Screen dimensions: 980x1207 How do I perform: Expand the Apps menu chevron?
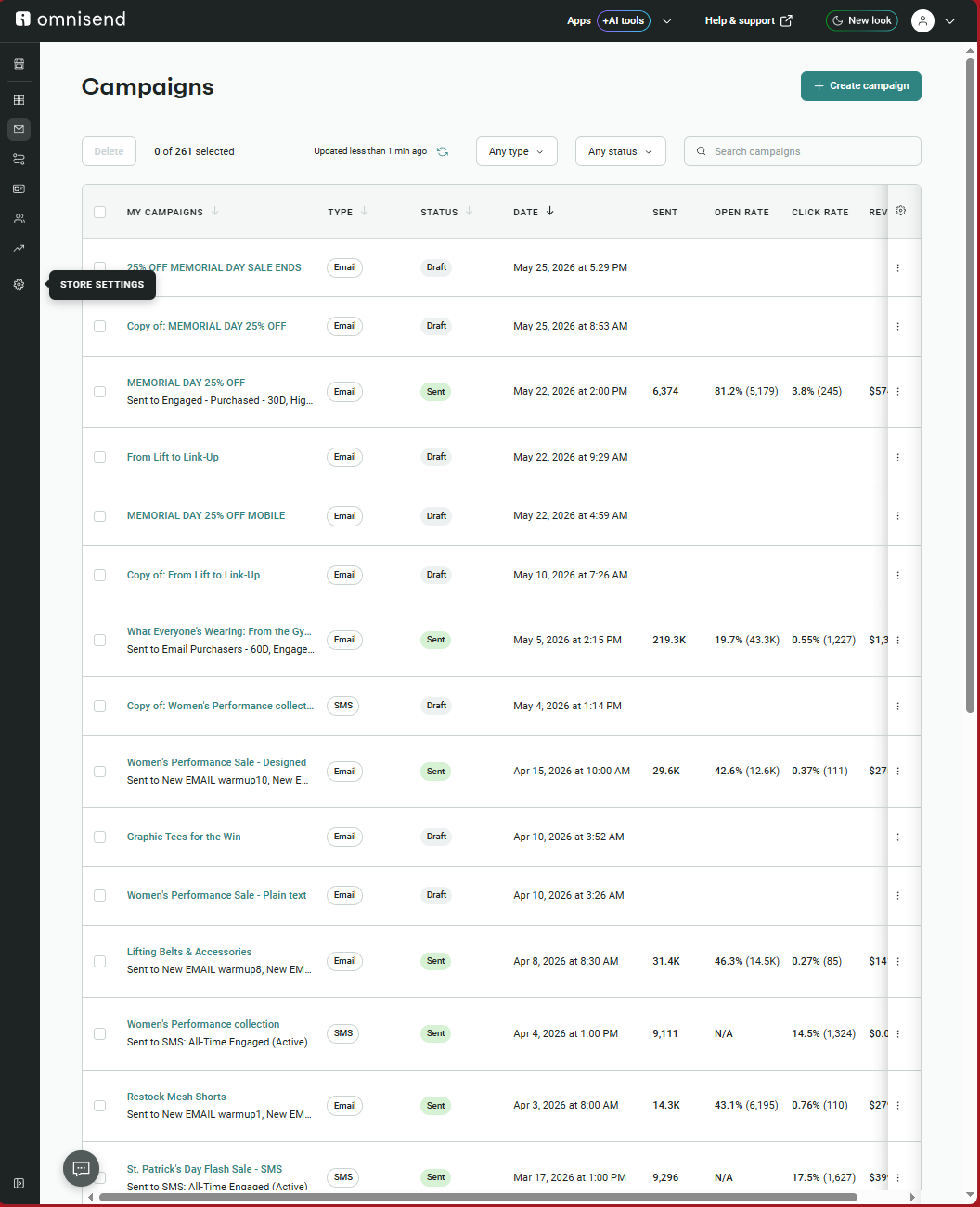click(x=666, y=20)
